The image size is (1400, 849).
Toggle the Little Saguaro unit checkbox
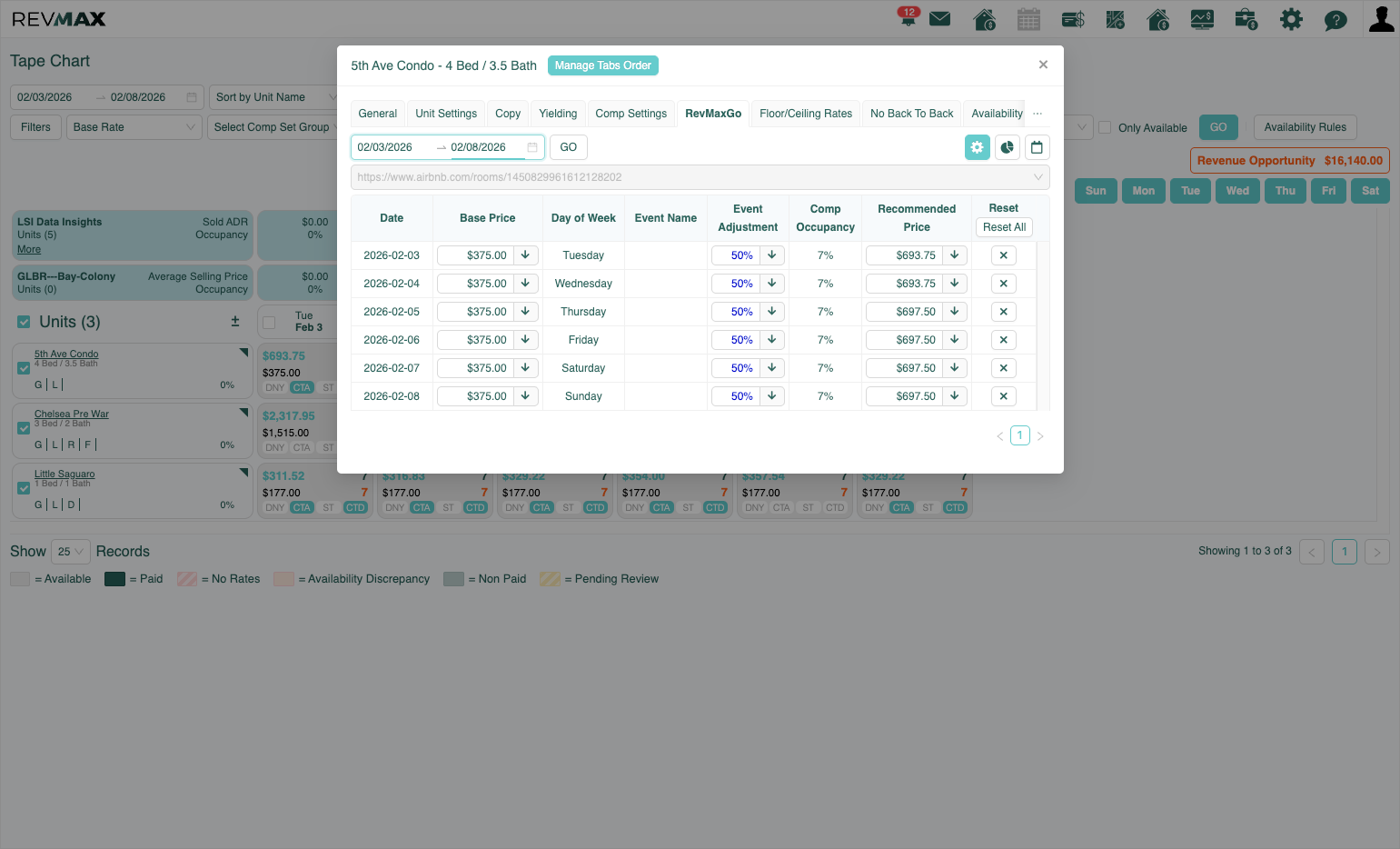tap(24, 488)
